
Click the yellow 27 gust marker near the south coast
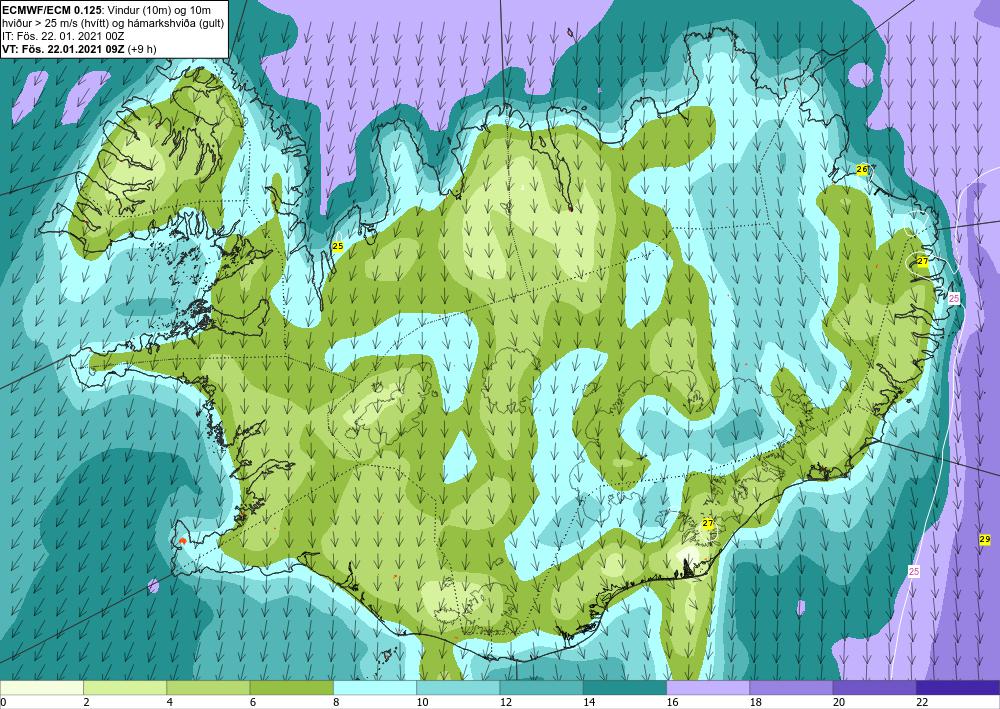[708, 523]
